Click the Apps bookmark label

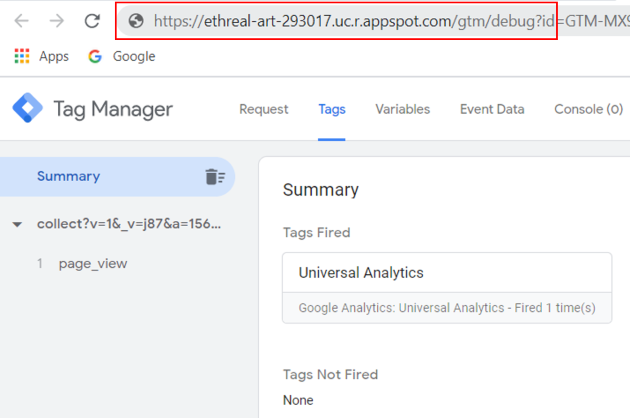[x=54, y=56]
